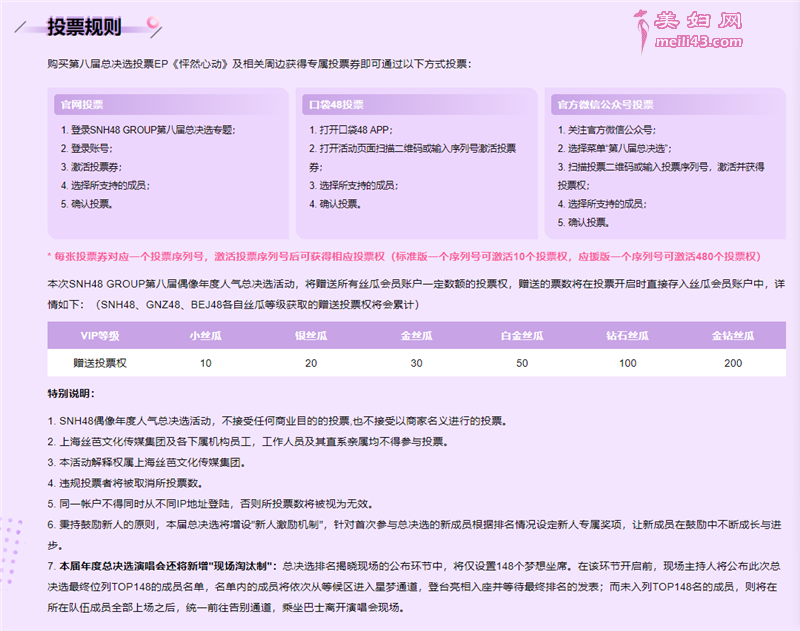
Task: Click step "3. 扫描投票二维码或输入投票序列号"
Action: (661, 176)
